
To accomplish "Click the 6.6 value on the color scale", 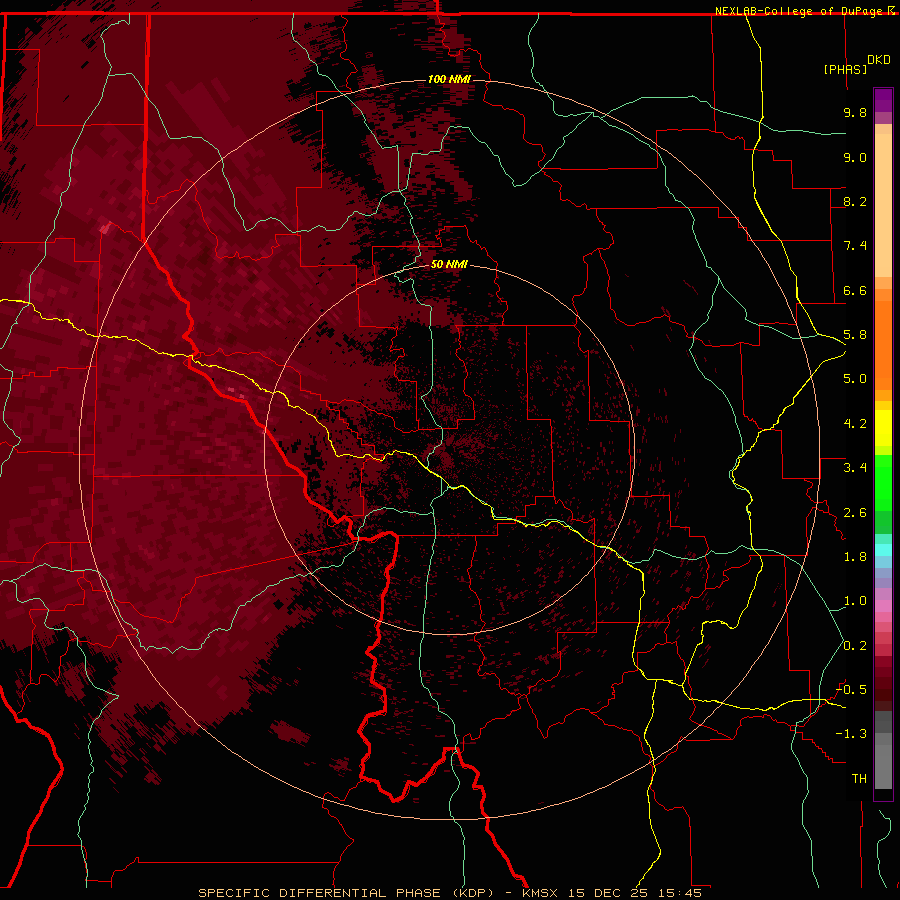I will coord(855,290).
